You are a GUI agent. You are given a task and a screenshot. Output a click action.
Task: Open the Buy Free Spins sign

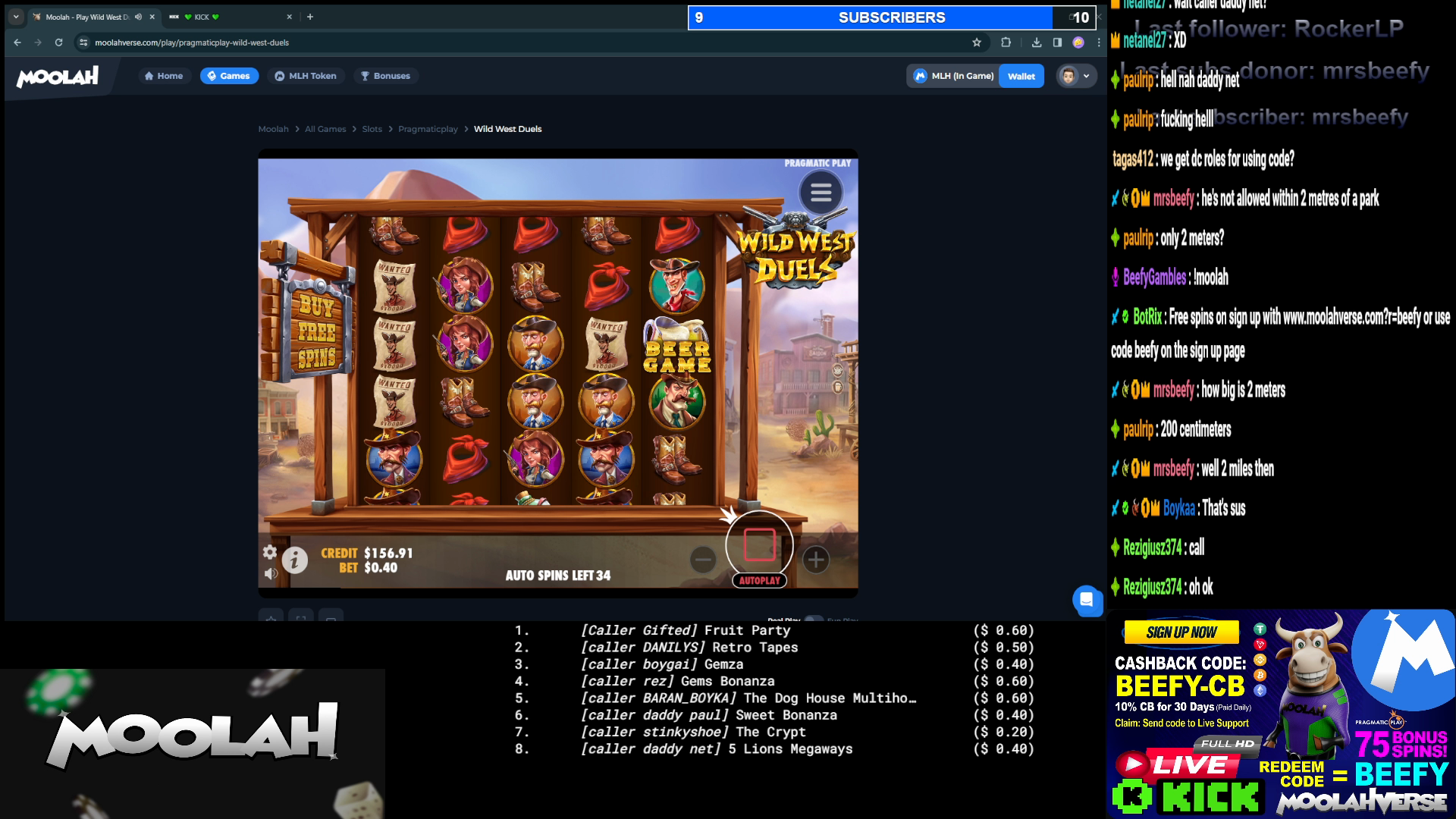pos(316,331)
